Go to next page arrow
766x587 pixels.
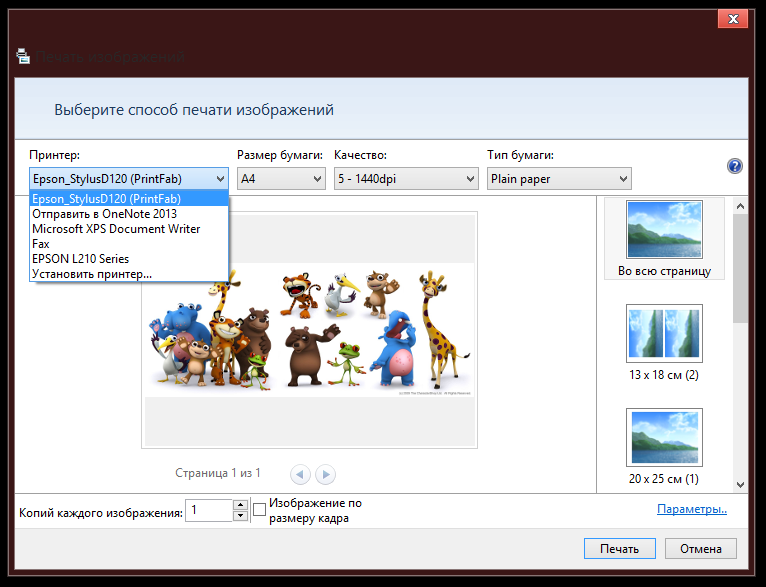(325, 474)
